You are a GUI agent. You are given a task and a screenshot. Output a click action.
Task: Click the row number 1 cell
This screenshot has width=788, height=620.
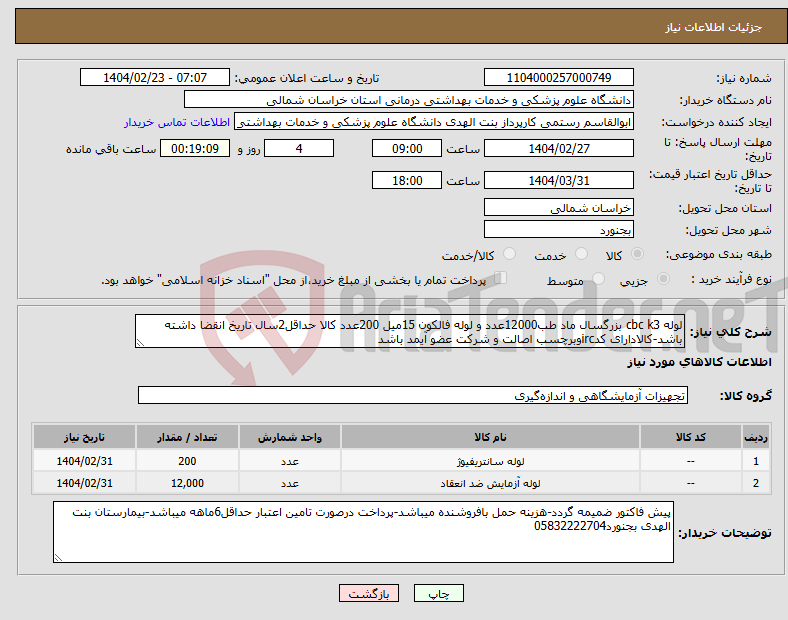click(755, 461)
